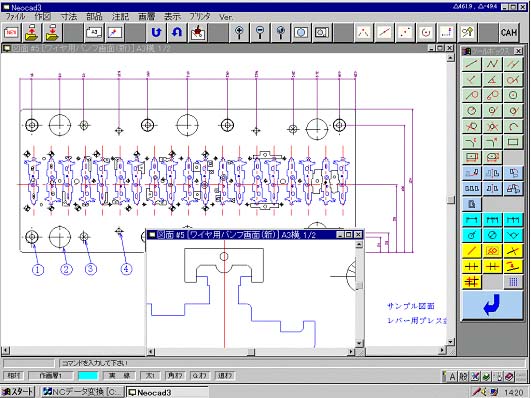
Task: Click the cyan color swatch in status bar
Action: tap(88, 376)
